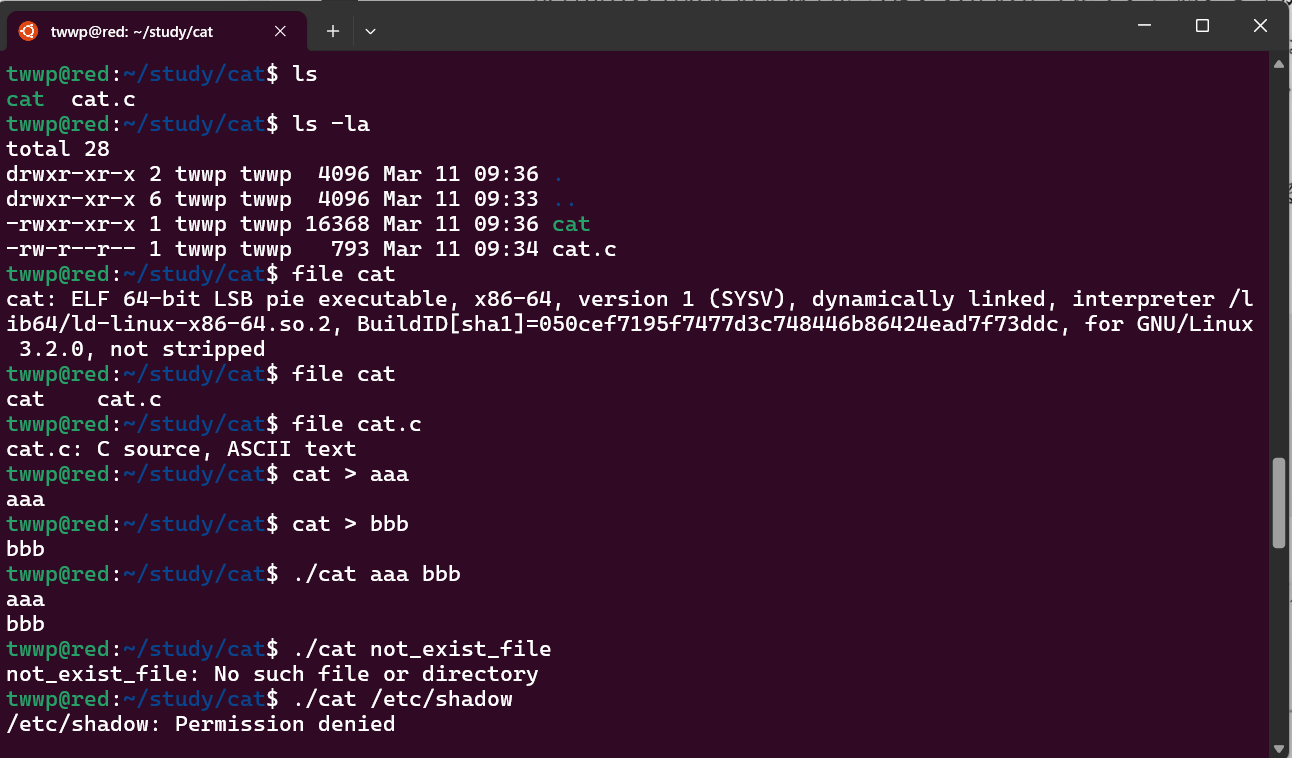
Task: Click the ./cat not_exist_file command text
Action: click(x=422, y=649)
